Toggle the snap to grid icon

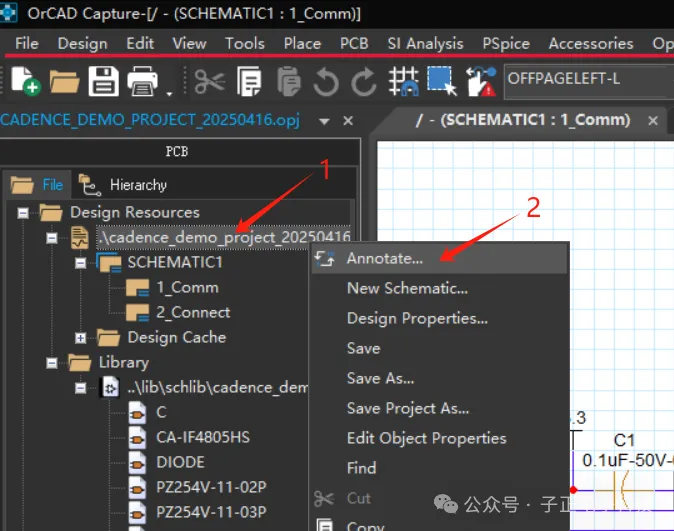pos(403,81)
